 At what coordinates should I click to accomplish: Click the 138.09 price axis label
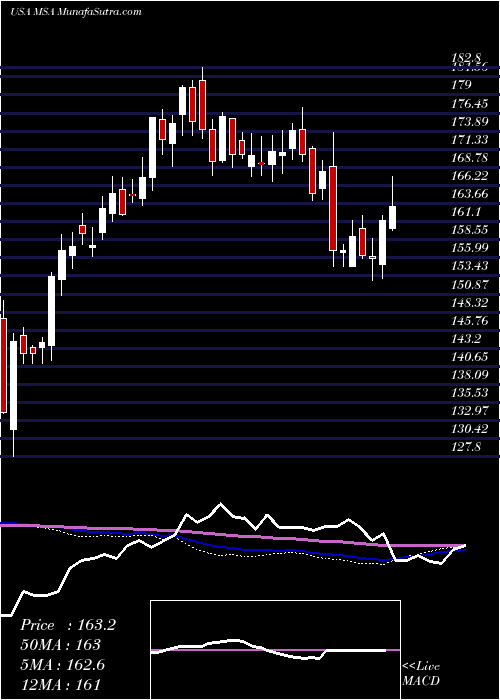pyautogui.click(x=471, y=375)
